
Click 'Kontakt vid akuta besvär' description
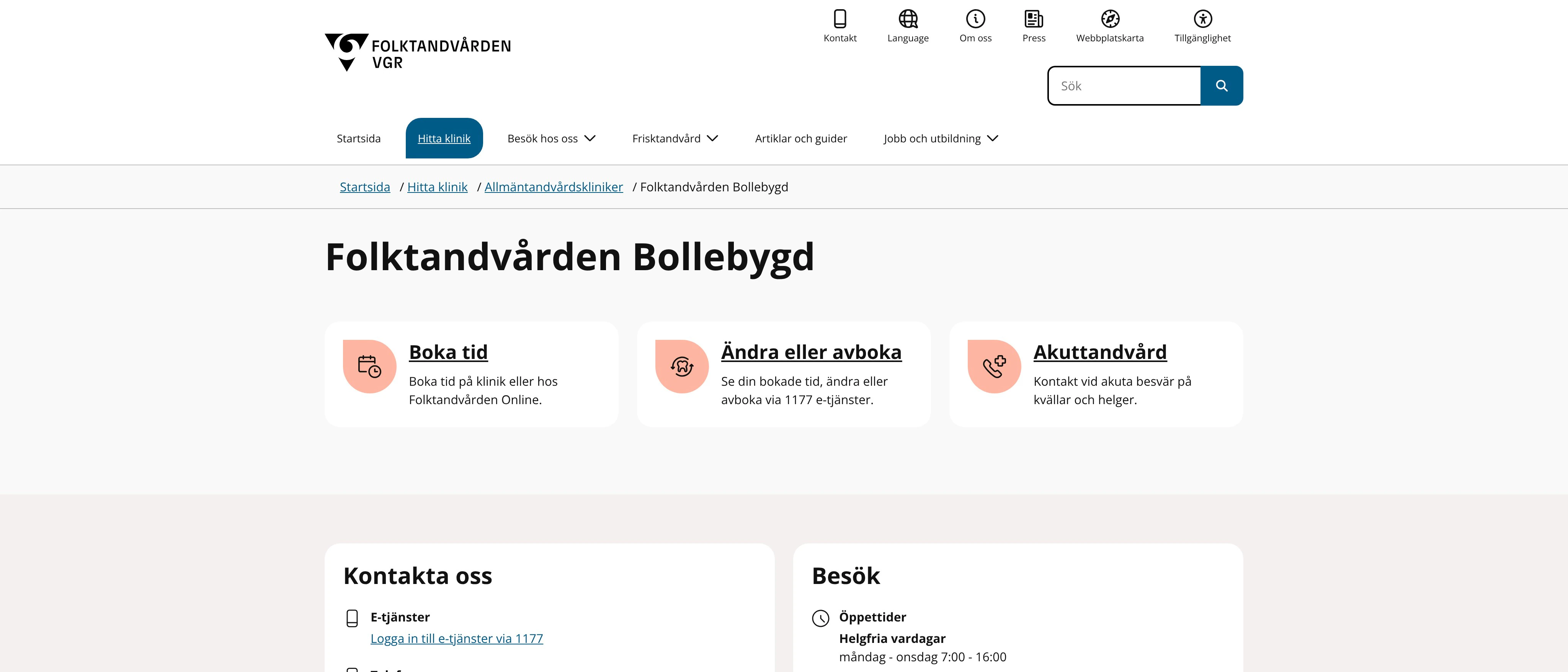(x=1112, y=390)
